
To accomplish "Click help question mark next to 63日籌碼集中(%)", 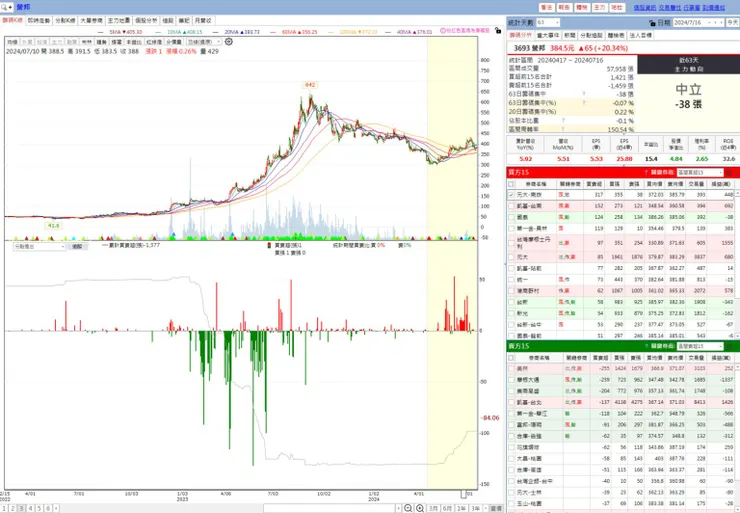I will [584, 102].
